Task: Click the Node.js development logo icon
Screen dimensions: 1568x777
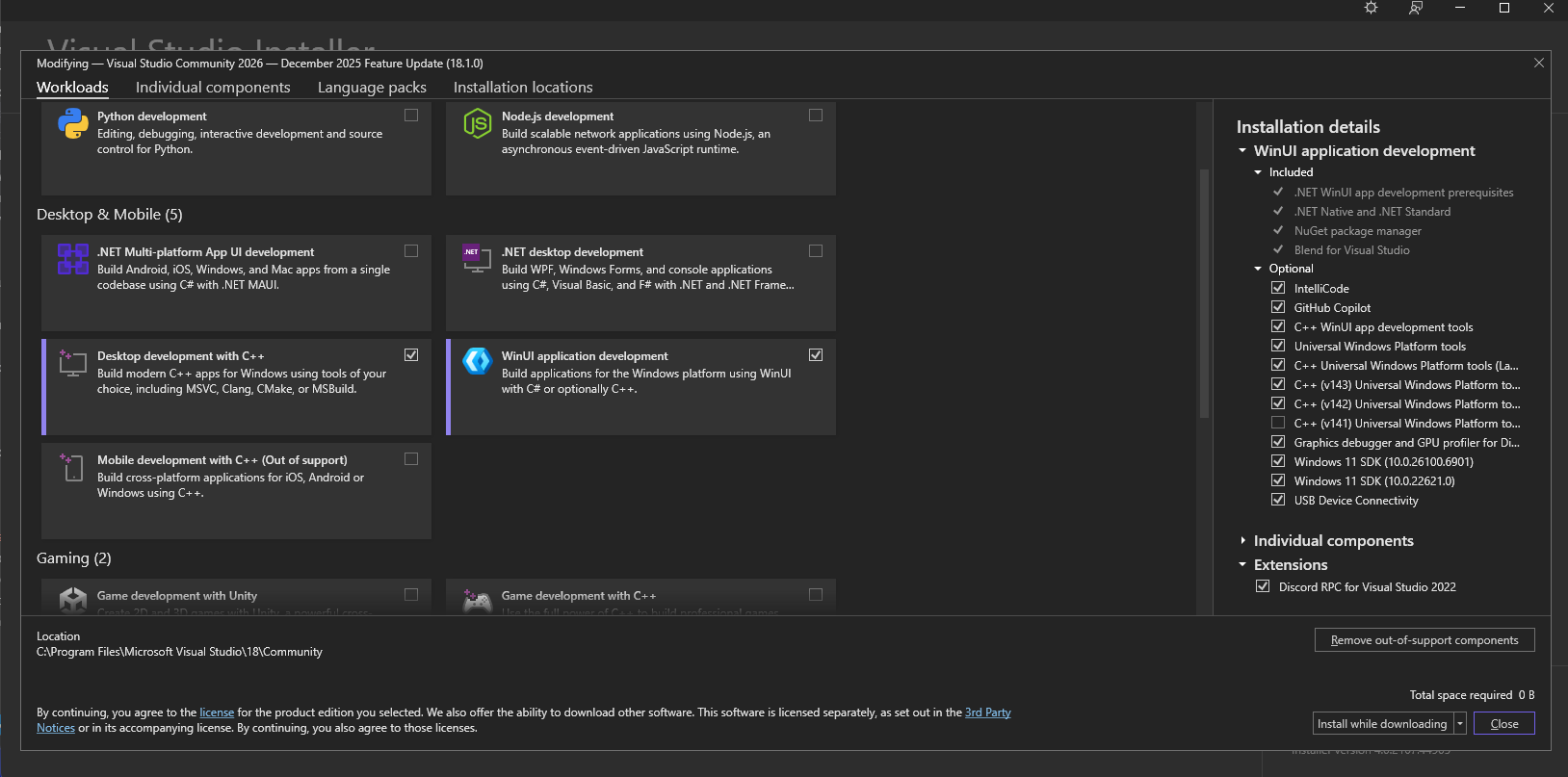Action: [x=478, y=123]
